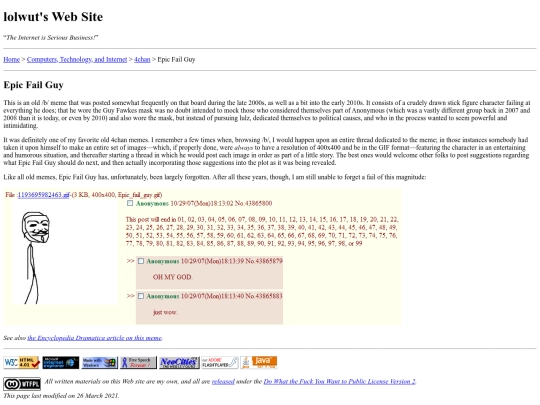Click the WTFPL license logo
Image resolution: width=540 pixels, height=405 pixels.
click(22, 383)
